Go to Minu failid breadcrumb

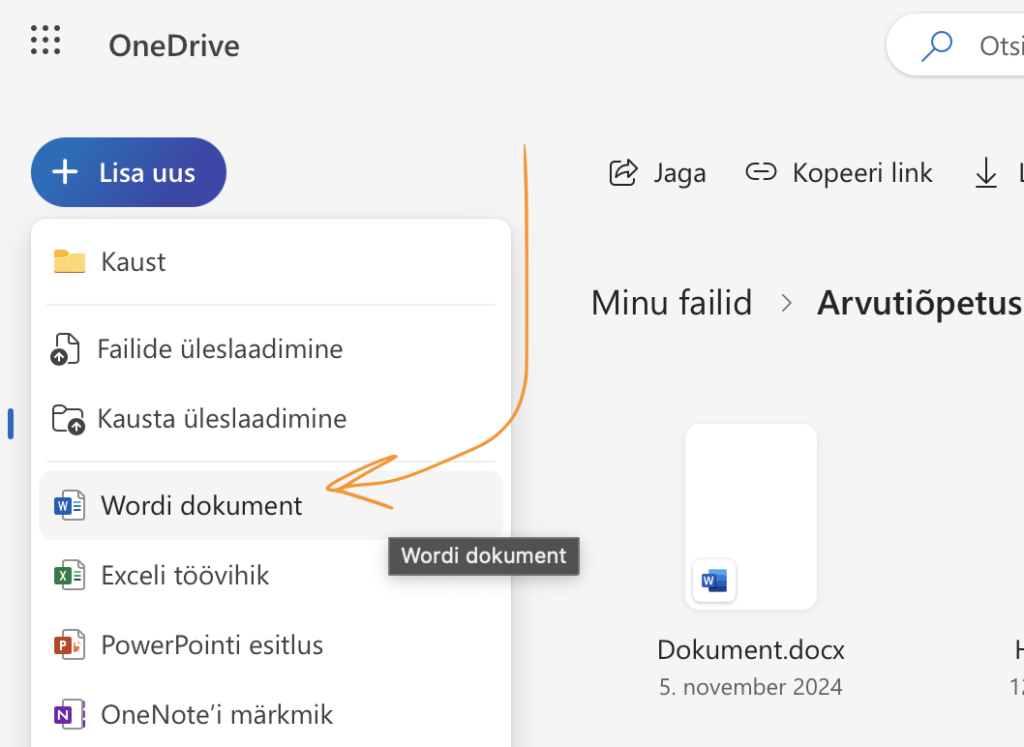[671, 302]
